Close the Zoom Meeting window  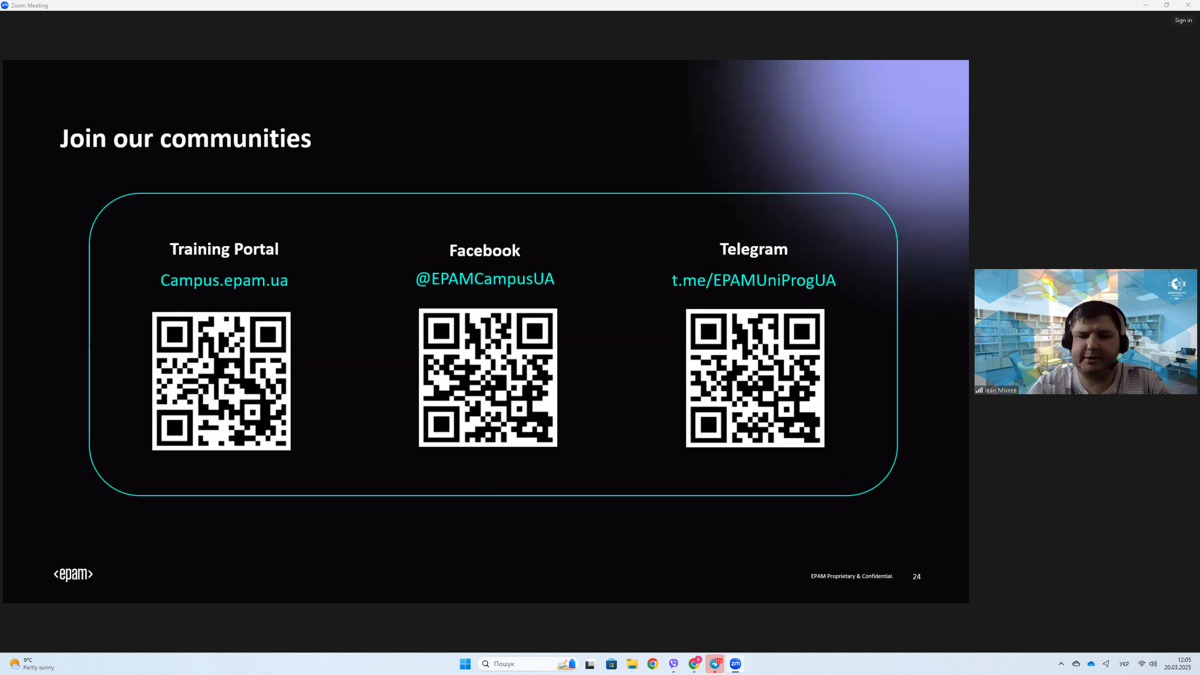(1188, 5)
